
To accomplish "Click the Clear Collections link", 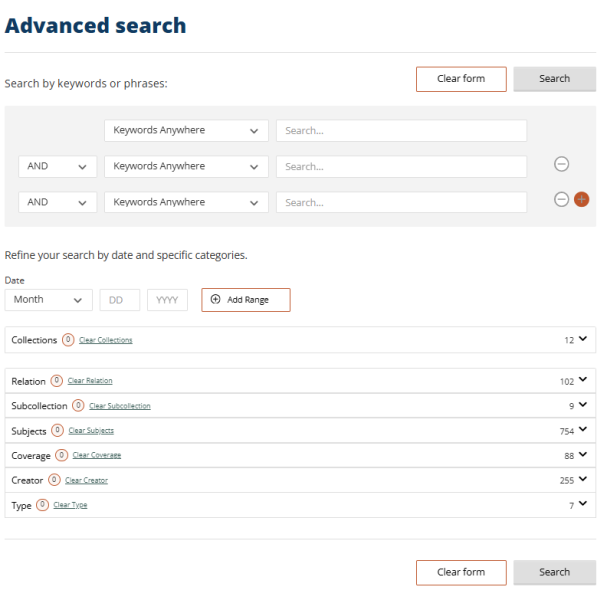I will (106, 340).
